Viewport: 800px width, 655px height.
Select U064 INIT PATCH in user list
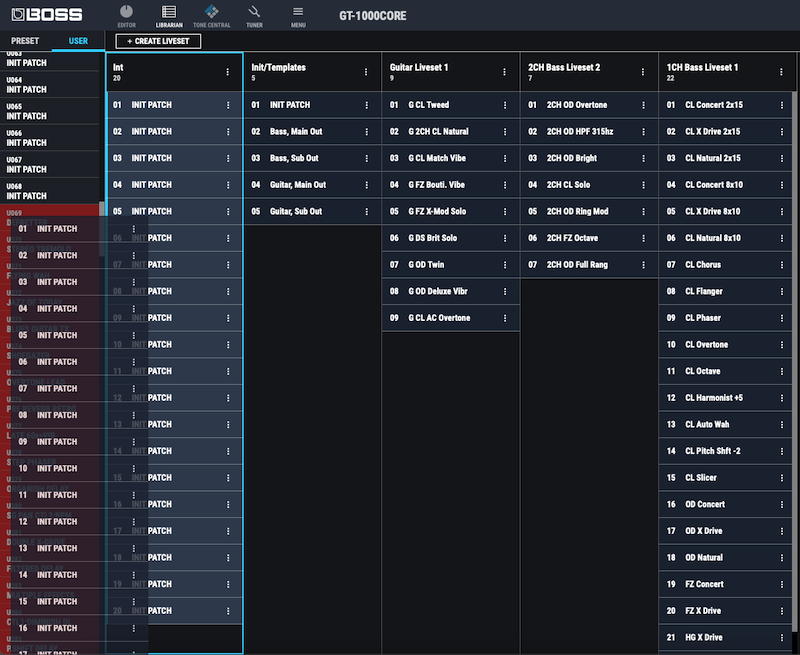(49, 85)
